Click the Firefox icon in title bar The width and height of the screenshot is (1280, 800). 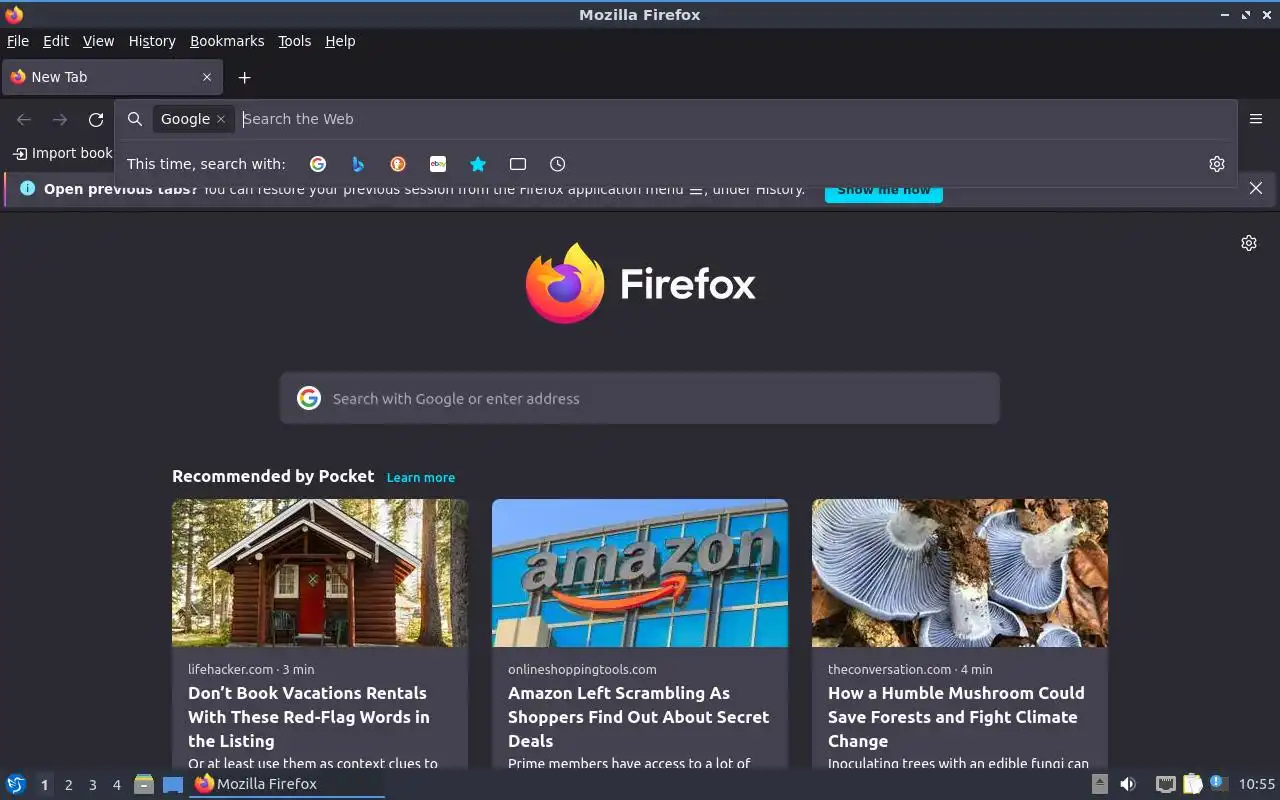[14, 14]
